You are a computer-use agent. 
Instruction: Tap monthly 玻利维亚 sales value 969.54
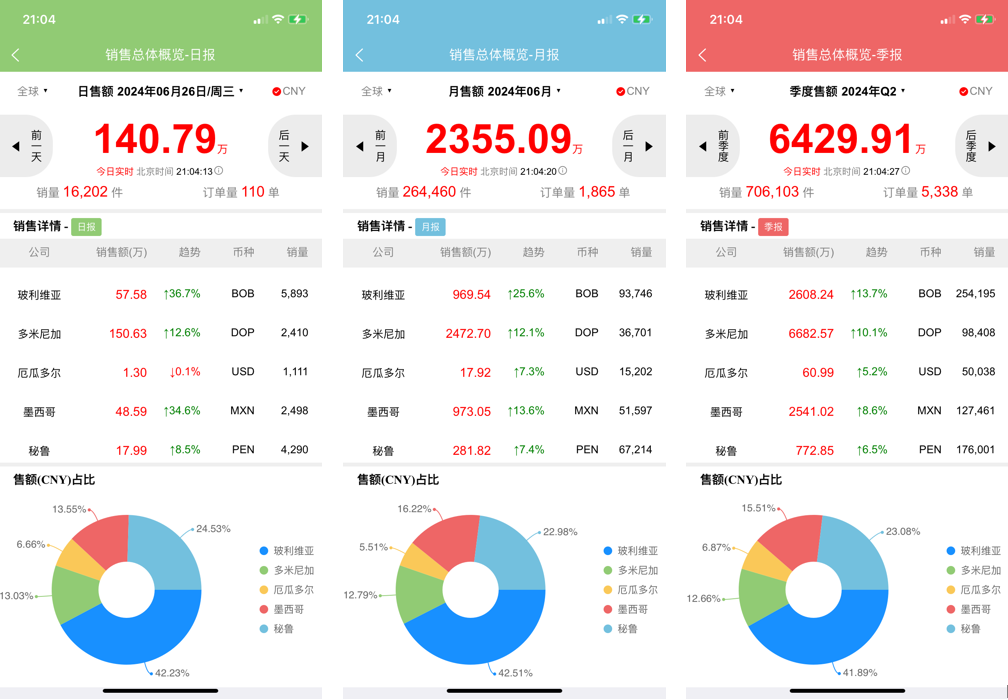click(471, 294)
